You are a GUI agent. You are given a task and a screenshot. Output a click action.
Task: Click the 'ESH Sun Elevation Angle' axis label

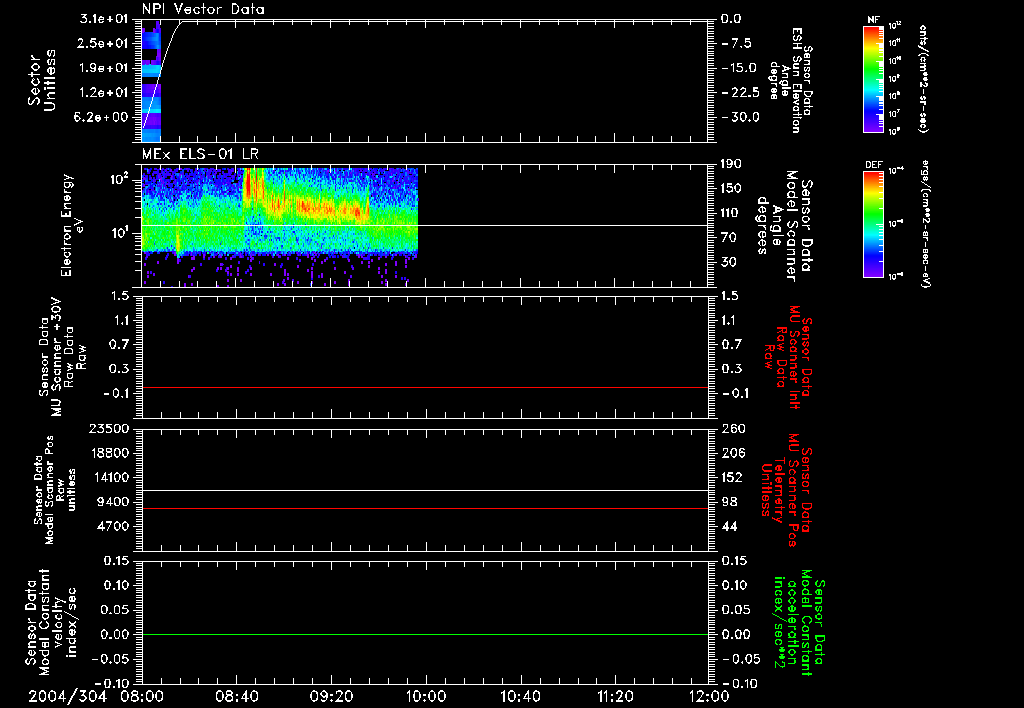point(791,80)
